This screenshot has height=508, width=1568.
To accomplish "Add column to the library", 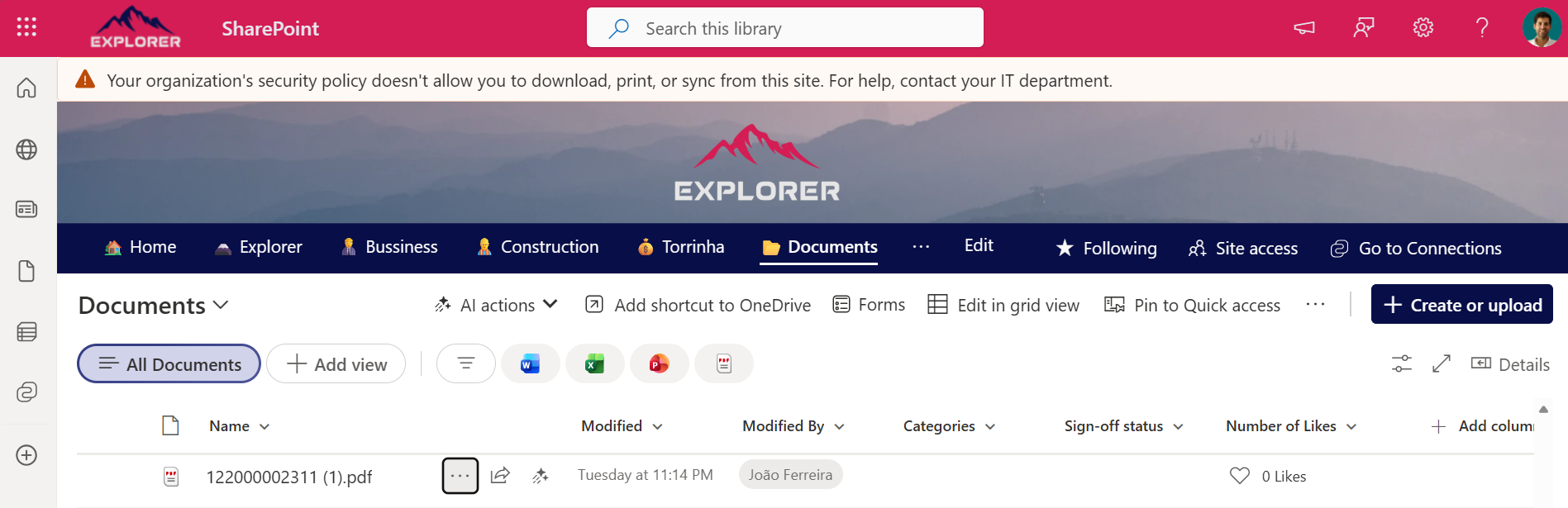I will pos(1482,426).
